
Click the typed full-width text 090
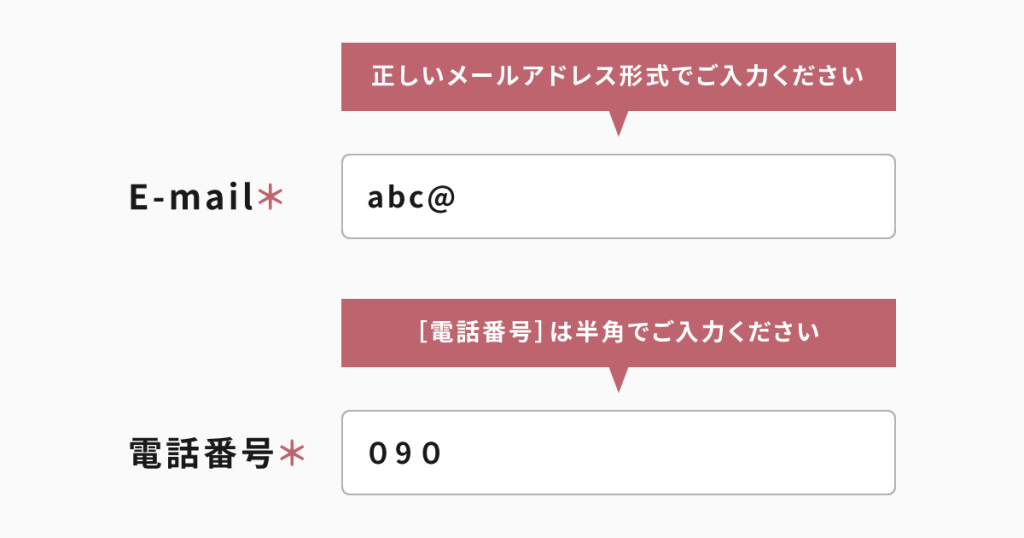pos(404,453)
